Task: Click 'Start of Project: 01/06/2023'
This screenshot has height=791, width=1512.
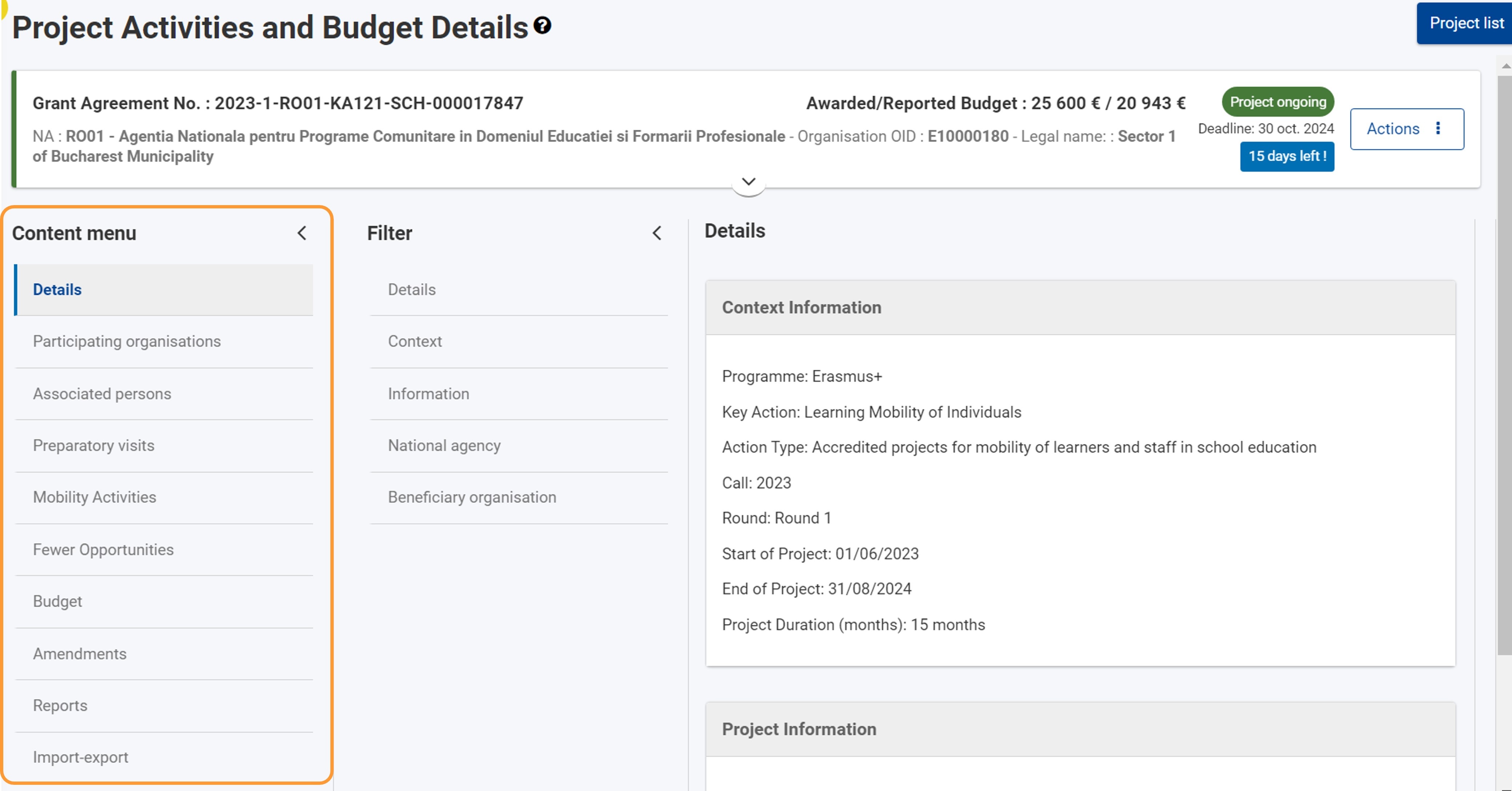Action: click(x=820, y=554)
